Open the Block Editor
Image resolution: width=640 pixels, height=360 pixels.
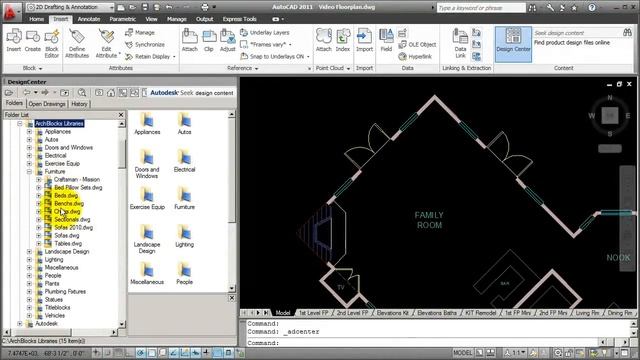tap(52, 43)
